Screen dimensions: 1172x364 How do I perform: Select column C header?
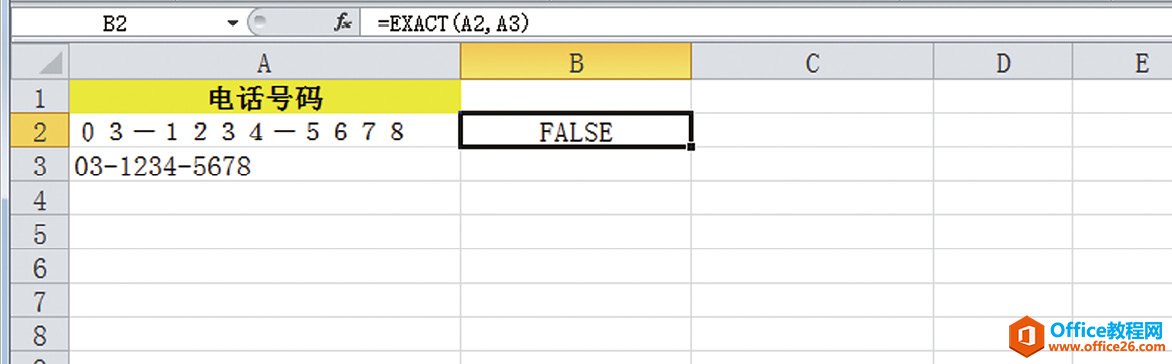click(812, 63)
